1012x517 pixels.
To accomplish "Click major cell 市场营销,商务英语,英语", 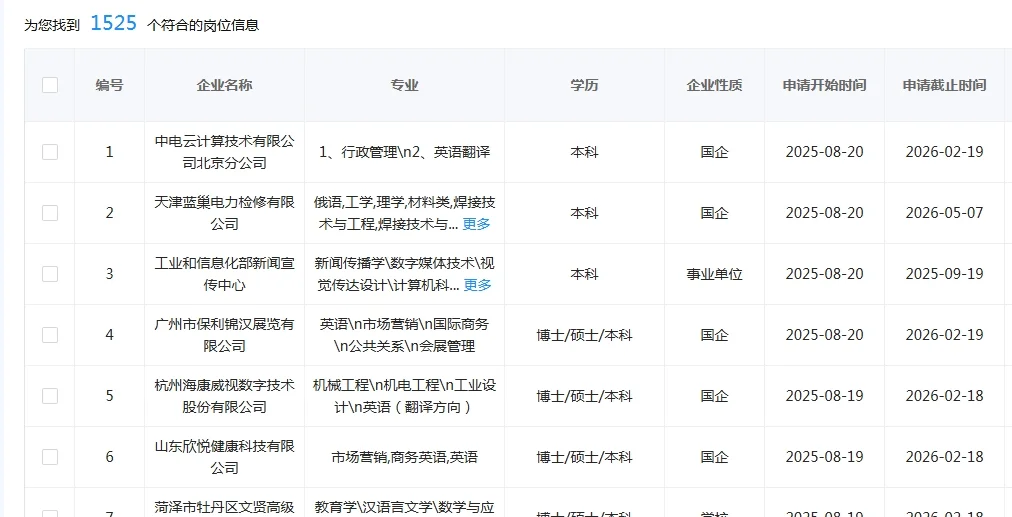I will click(405, 457).
